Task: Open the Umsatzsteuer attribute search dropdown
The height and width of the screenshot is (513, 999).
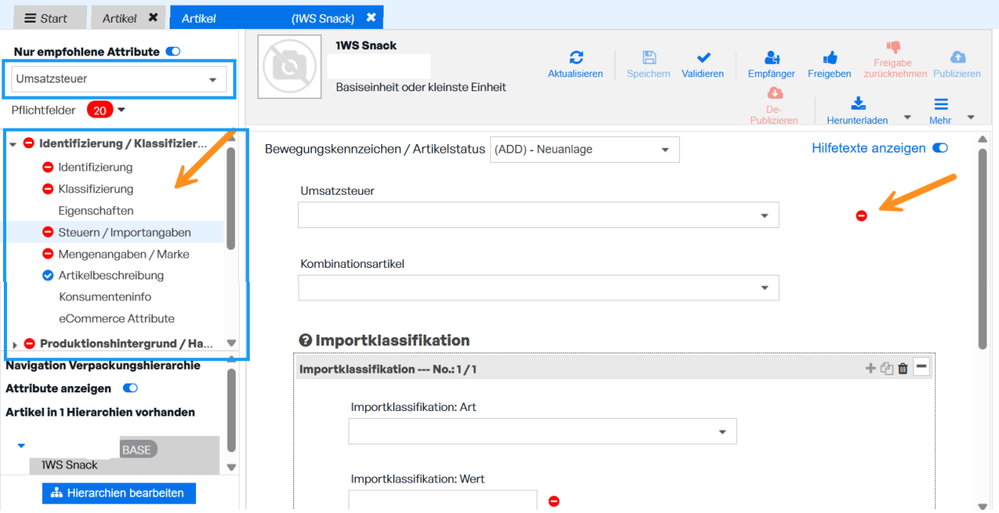Action: tap(119, 80)
